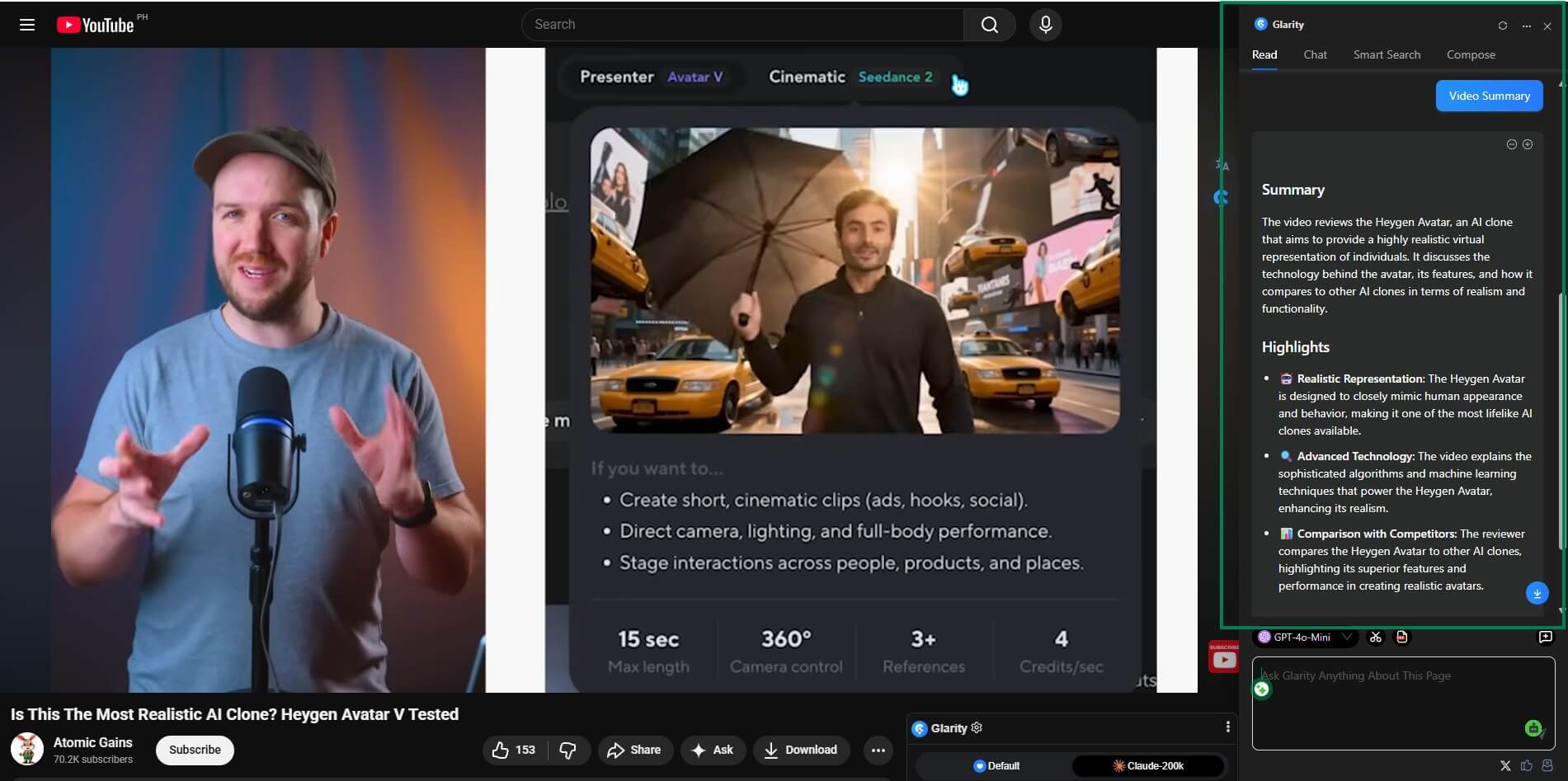This screenshot has width=1568, height=781.
Task: Click the scissors screenshot tool icon
Action: (x=1375, y=637)
